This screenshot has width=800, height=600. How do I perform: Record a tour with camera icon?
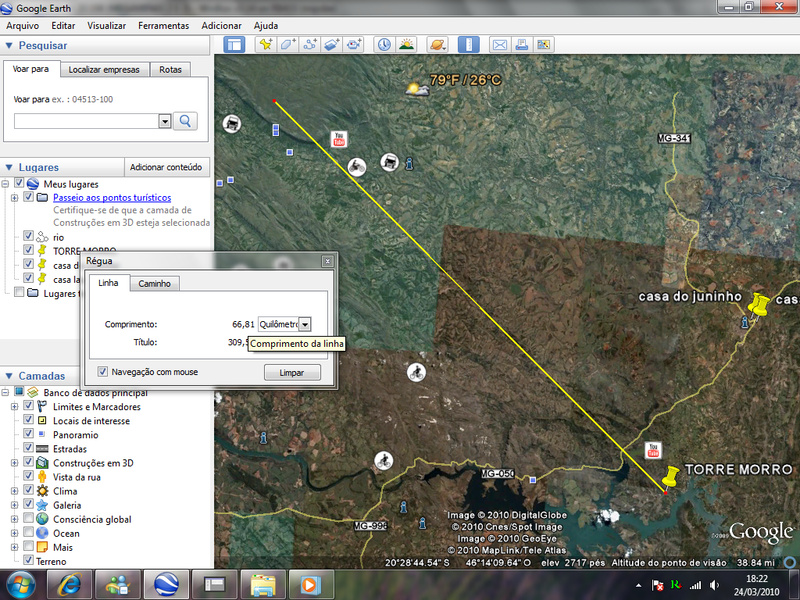coord(354,45)
